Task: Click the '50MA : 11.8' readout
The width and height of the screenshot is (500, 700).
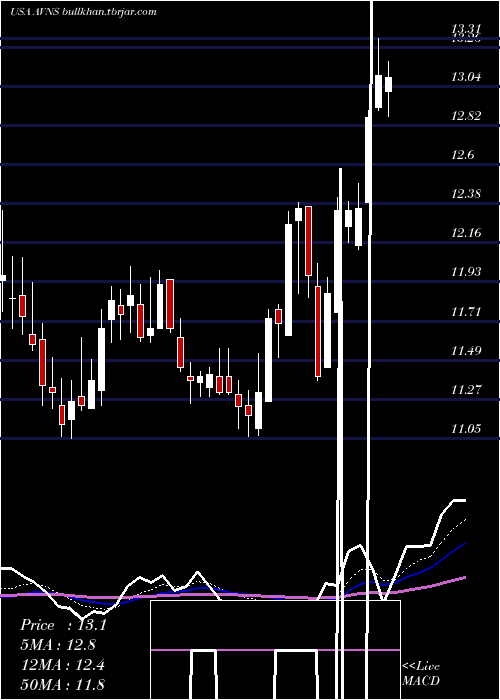Action: click(63, 684)
